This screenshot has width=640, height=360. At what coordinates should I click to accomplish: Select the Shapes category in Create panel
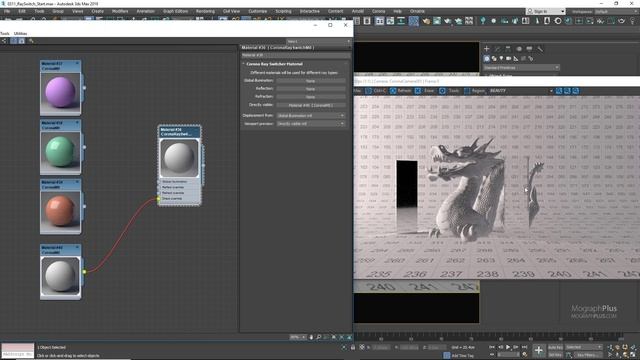click(x=494, y=59)
